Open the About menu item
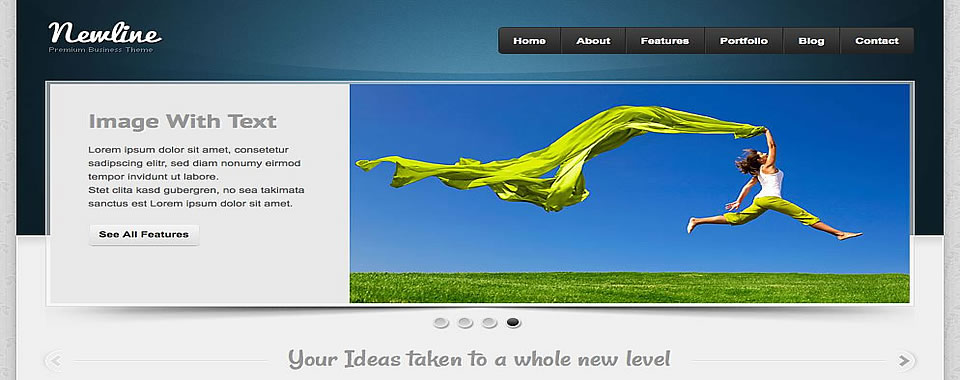Screen dimensions: 960x380 tap(593, 41)
